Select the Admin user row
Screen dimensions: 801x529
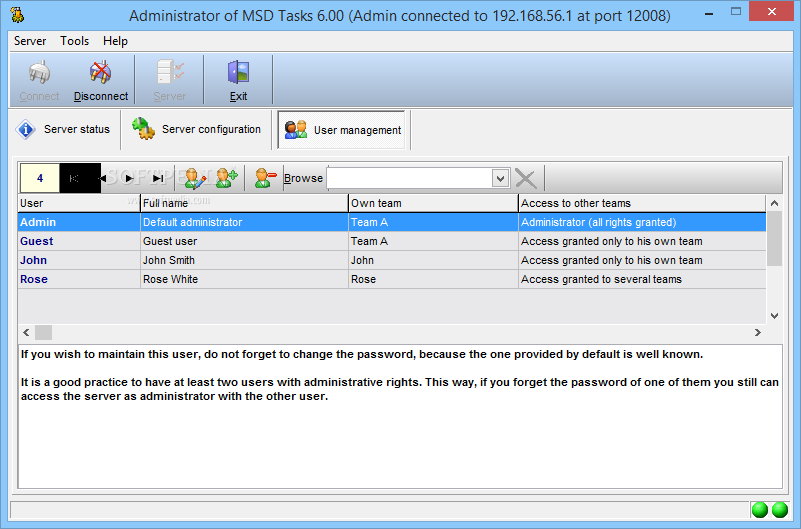click(x=392, y=222)
